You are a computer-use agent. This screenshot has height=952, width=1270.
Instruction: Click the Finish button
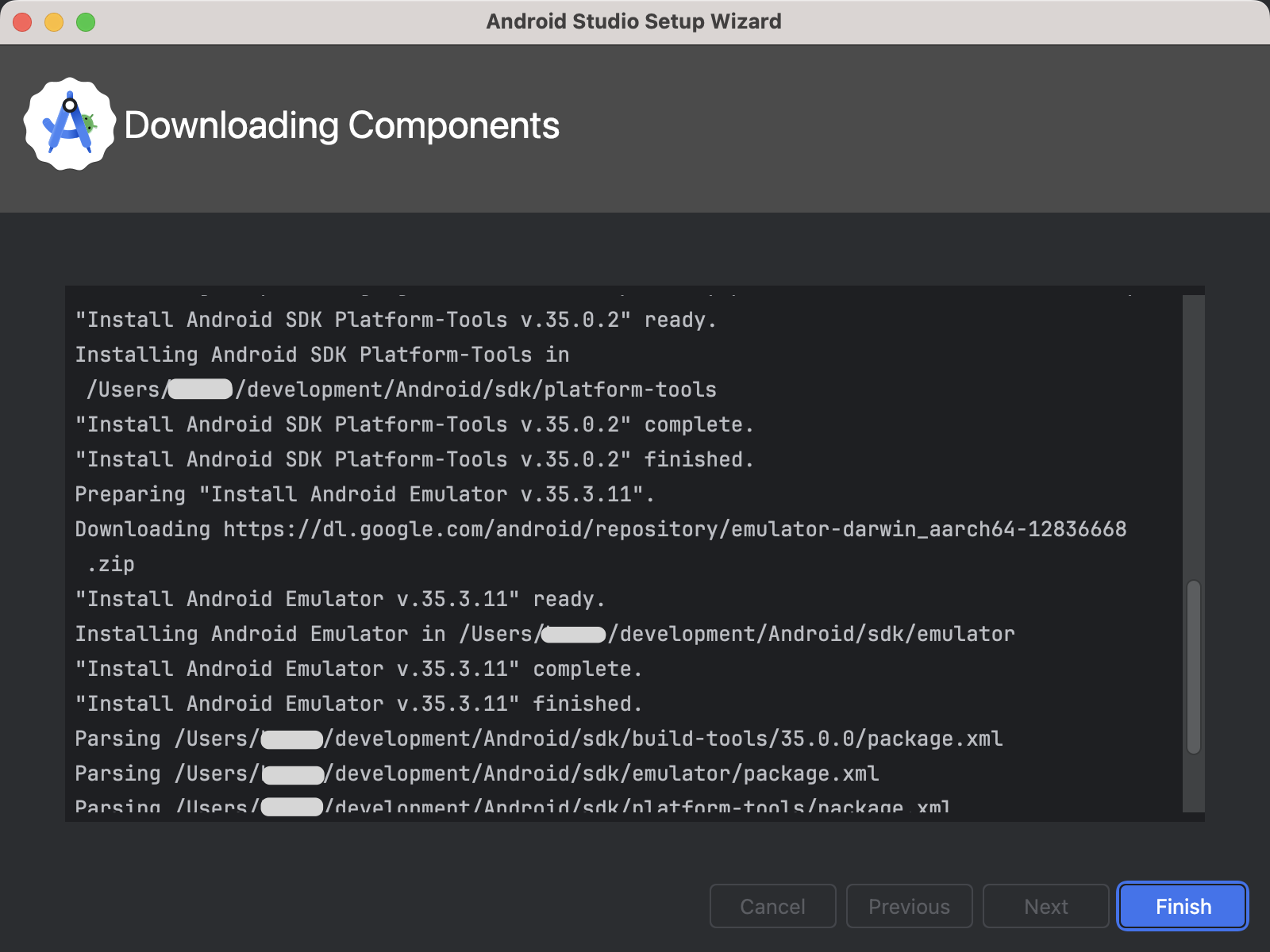pos(1182,906)
